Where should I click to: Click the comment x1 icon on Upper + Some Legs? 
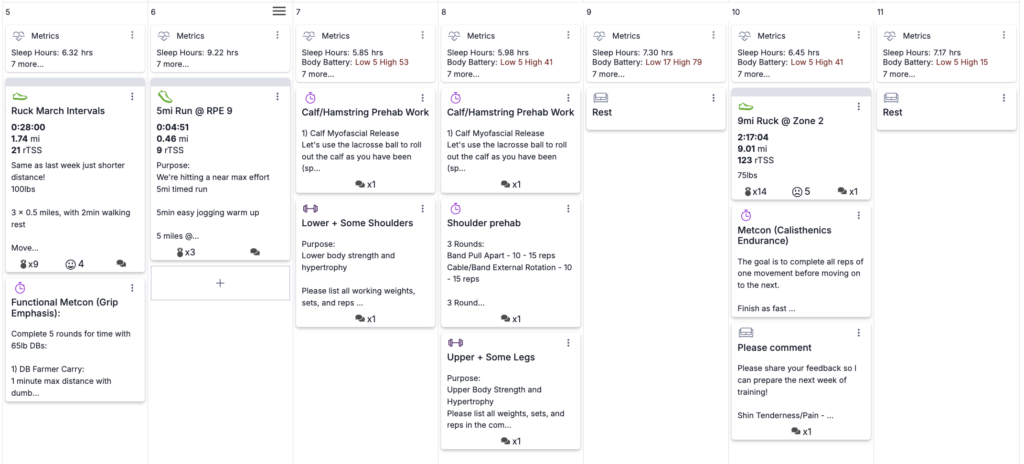(x=508, y=441)
